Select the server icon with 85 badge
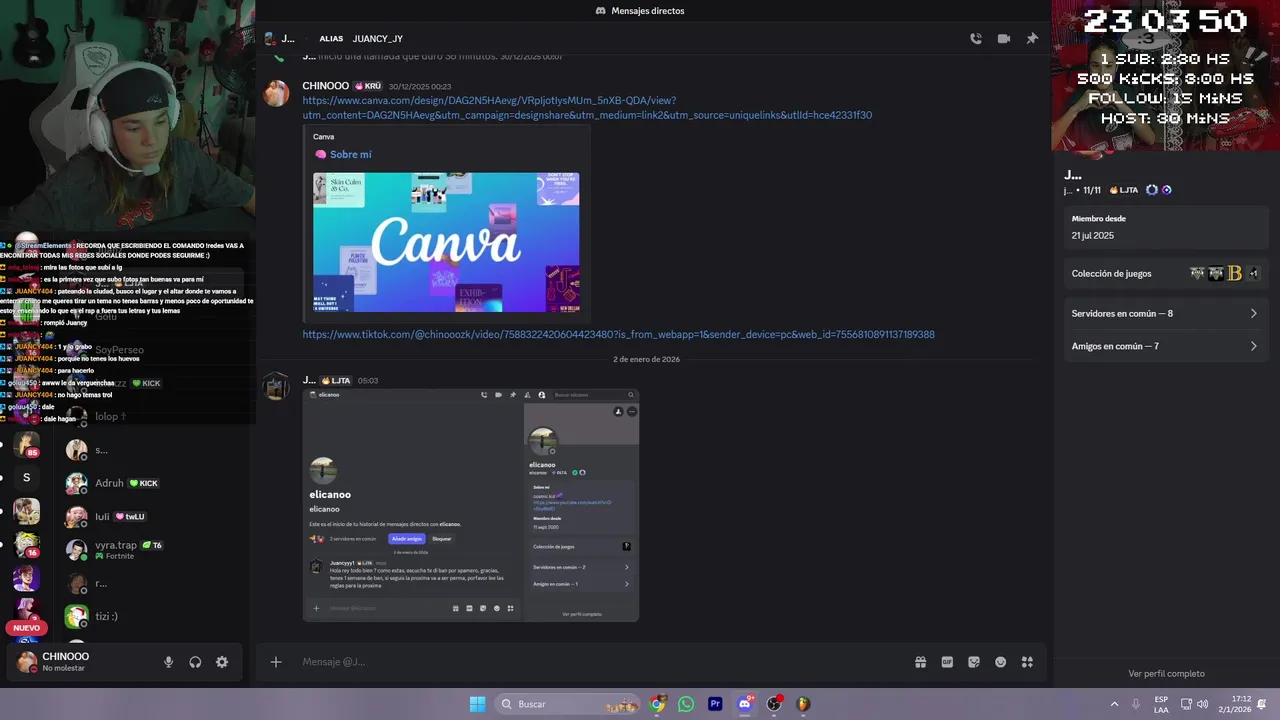The width and height of the screenshot is (1280, 720). [x=26, y=445]
